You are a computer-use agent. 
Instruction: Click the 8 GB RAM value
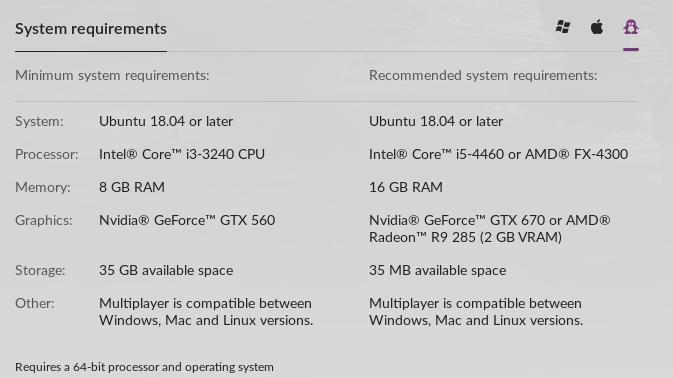pos(132,187)
